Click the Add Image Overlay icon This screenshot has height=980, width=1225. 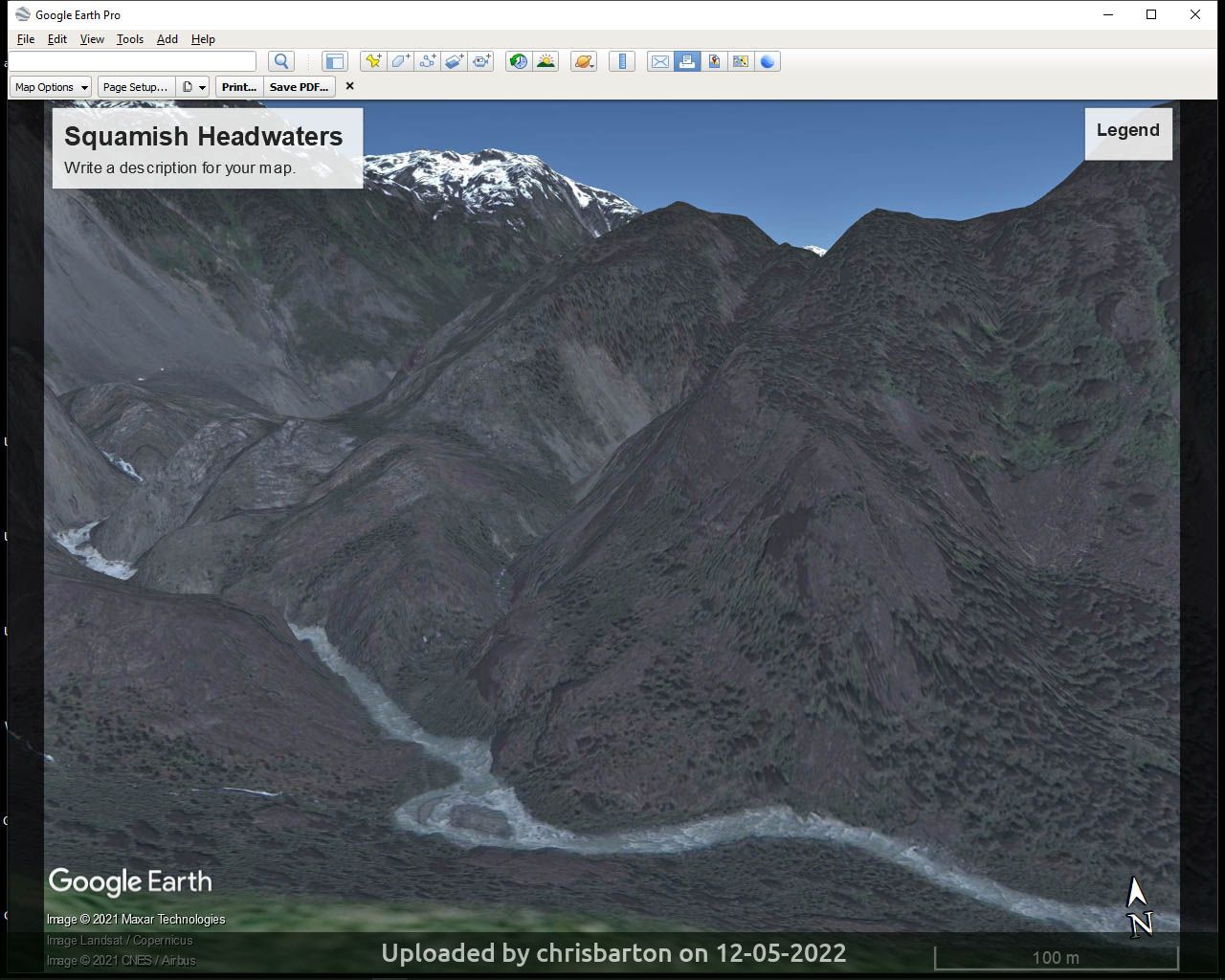pos(454,61)
